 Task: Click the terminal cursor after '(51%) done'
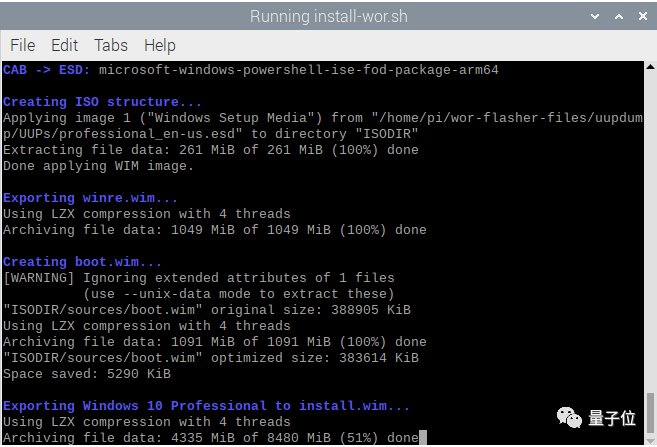click(x=424, y=438)
